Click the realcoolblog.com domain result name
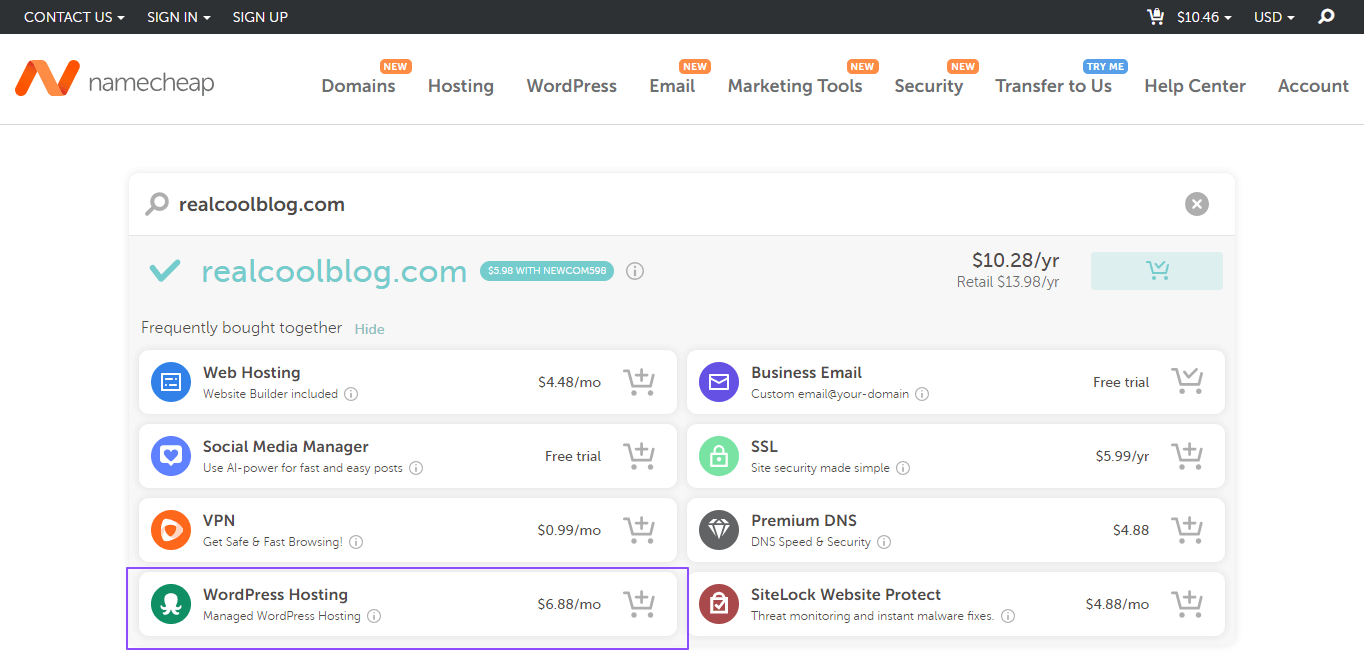The height and width of the screenshot is (664, 1364). [x=334, y=271]
